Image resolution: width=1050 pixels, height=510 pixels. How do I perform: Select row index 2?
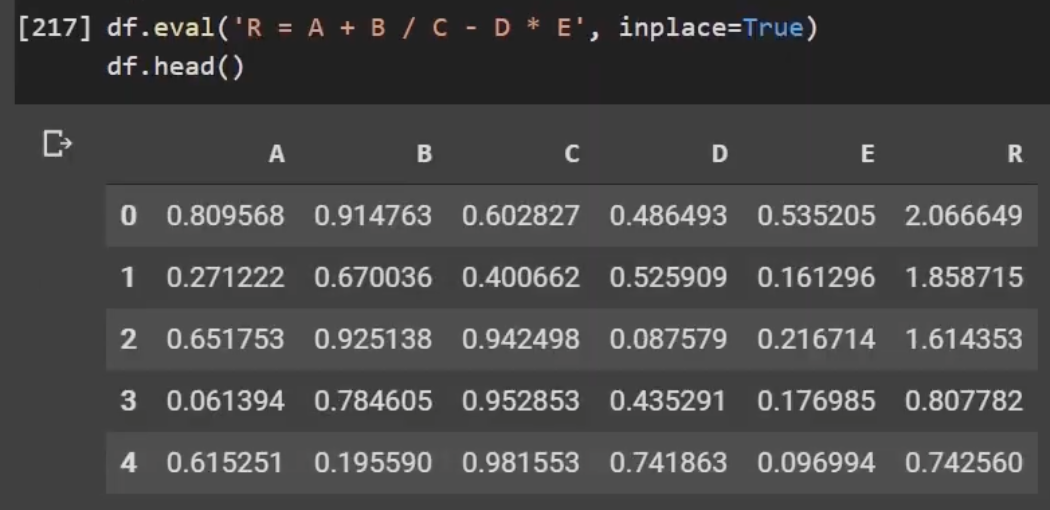[x=129, y=339]
